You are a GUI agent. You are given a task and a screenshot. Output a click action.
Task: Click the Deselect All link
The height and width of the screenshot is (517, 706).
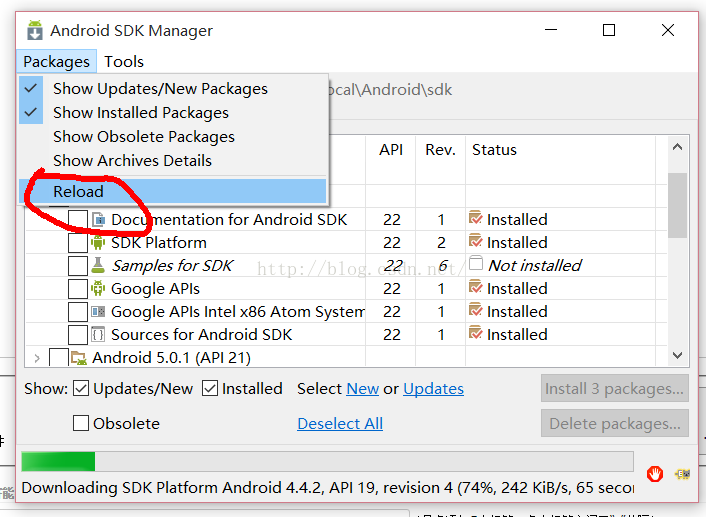(x=340, y=423)
